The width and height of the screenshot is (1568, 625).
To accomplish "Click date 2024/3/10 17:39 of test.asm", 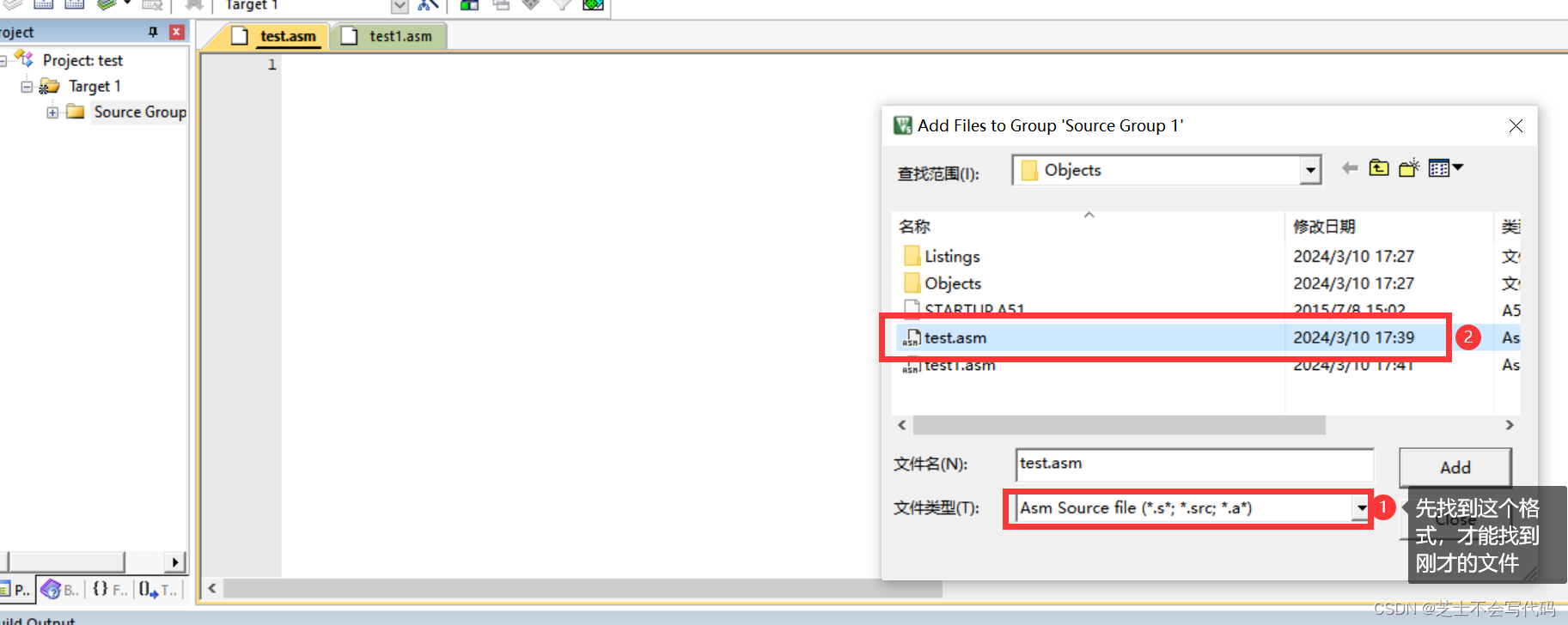I will tap(1354, 337).
